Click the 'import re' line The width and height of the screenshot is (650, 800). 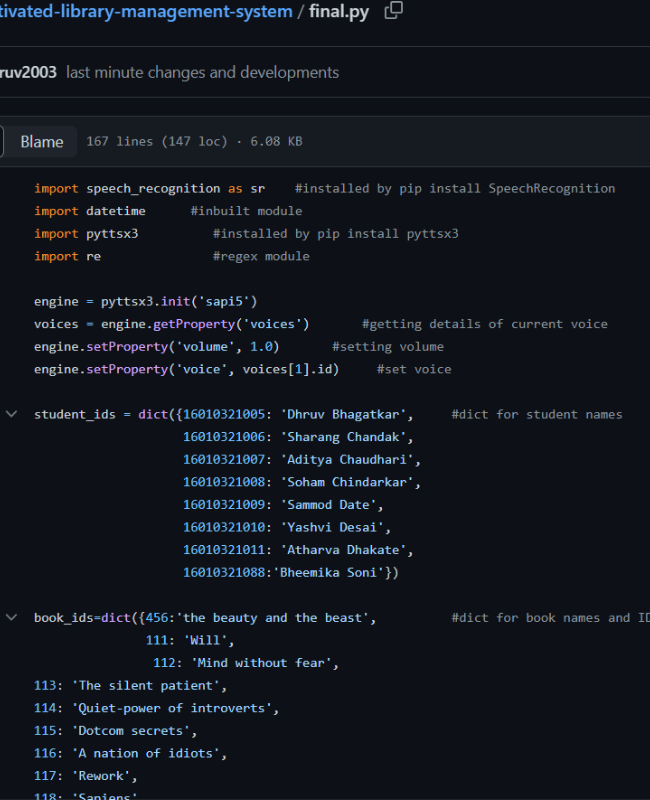pos(67,256)
